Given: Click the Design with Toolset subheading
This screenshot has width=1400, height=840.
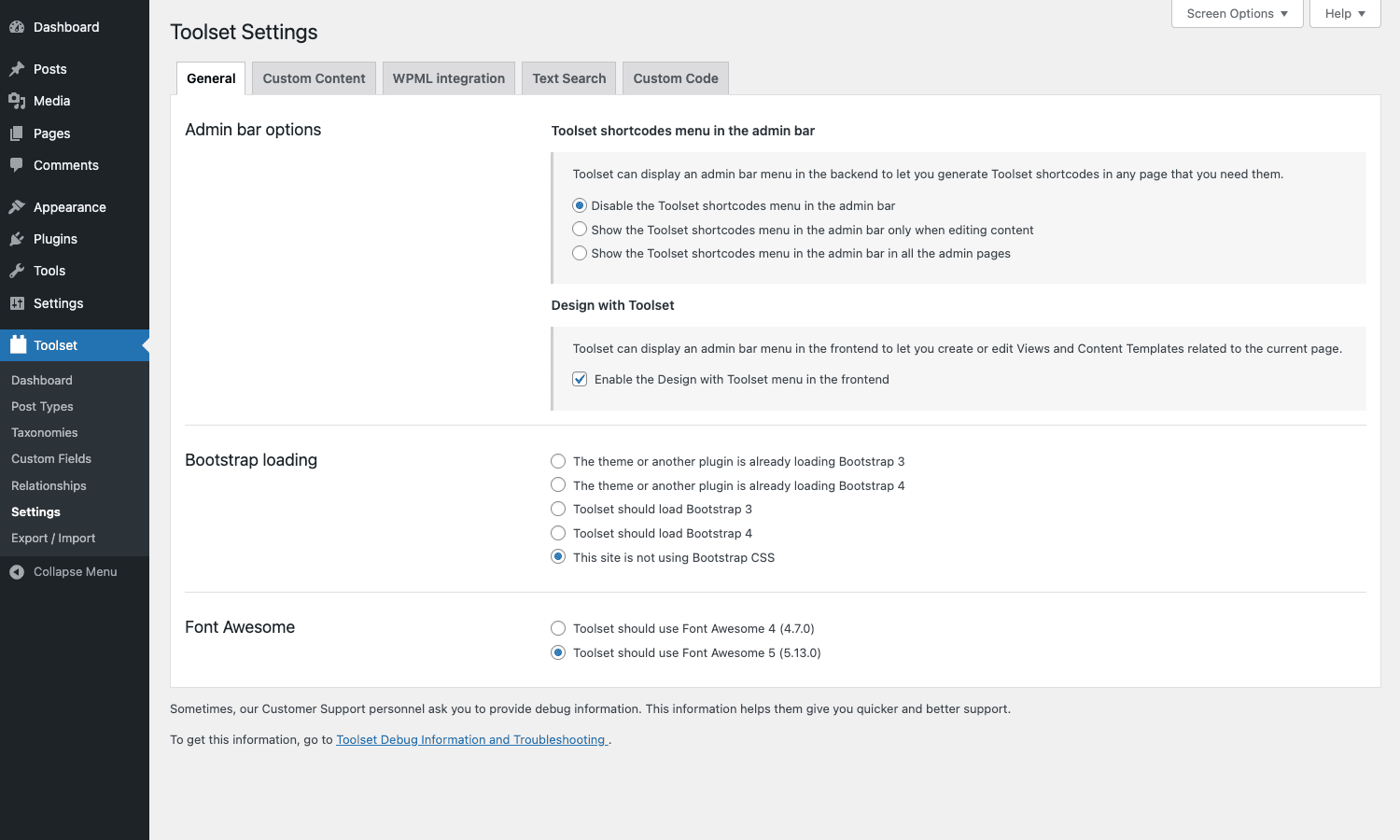Looking at the screenshot, I should coord(612,305).
